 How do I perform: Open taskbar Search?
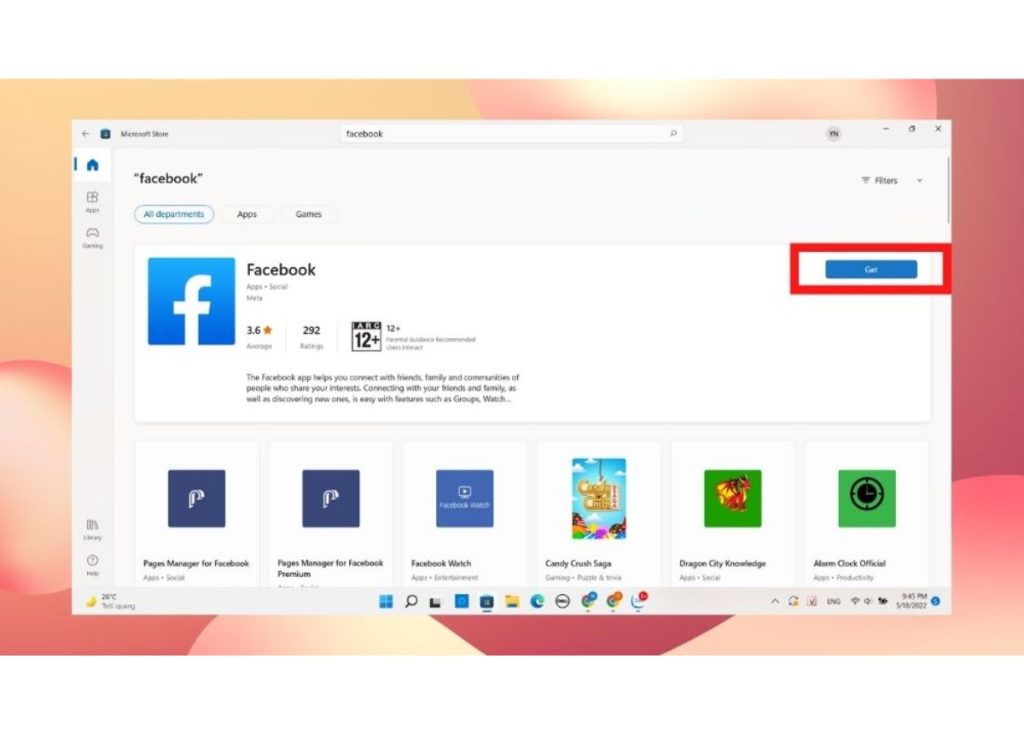pos(411,601)
